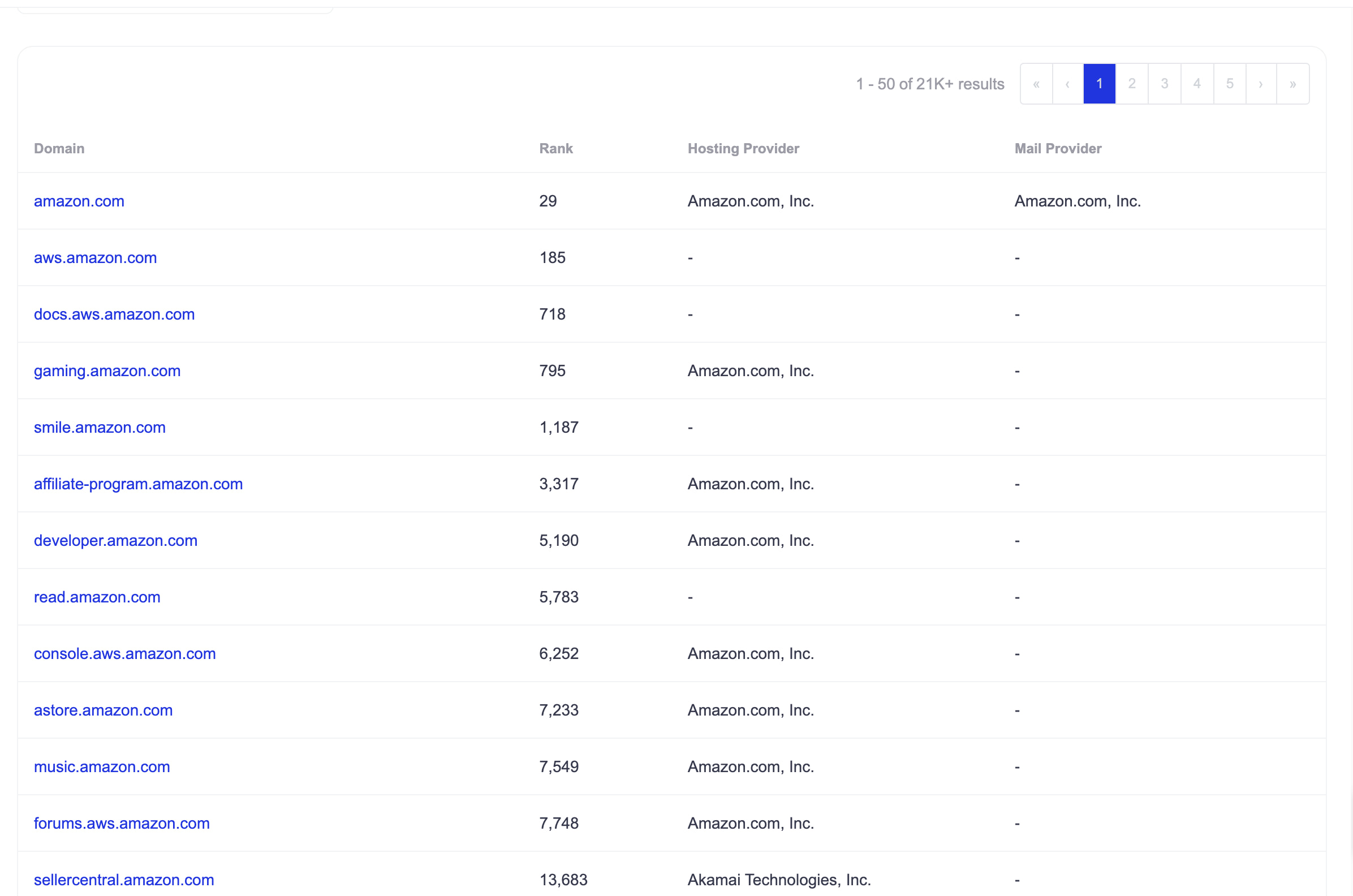Go to page 3 of results
Viewport: 1353px width, 896px height.
[1164, 84]
